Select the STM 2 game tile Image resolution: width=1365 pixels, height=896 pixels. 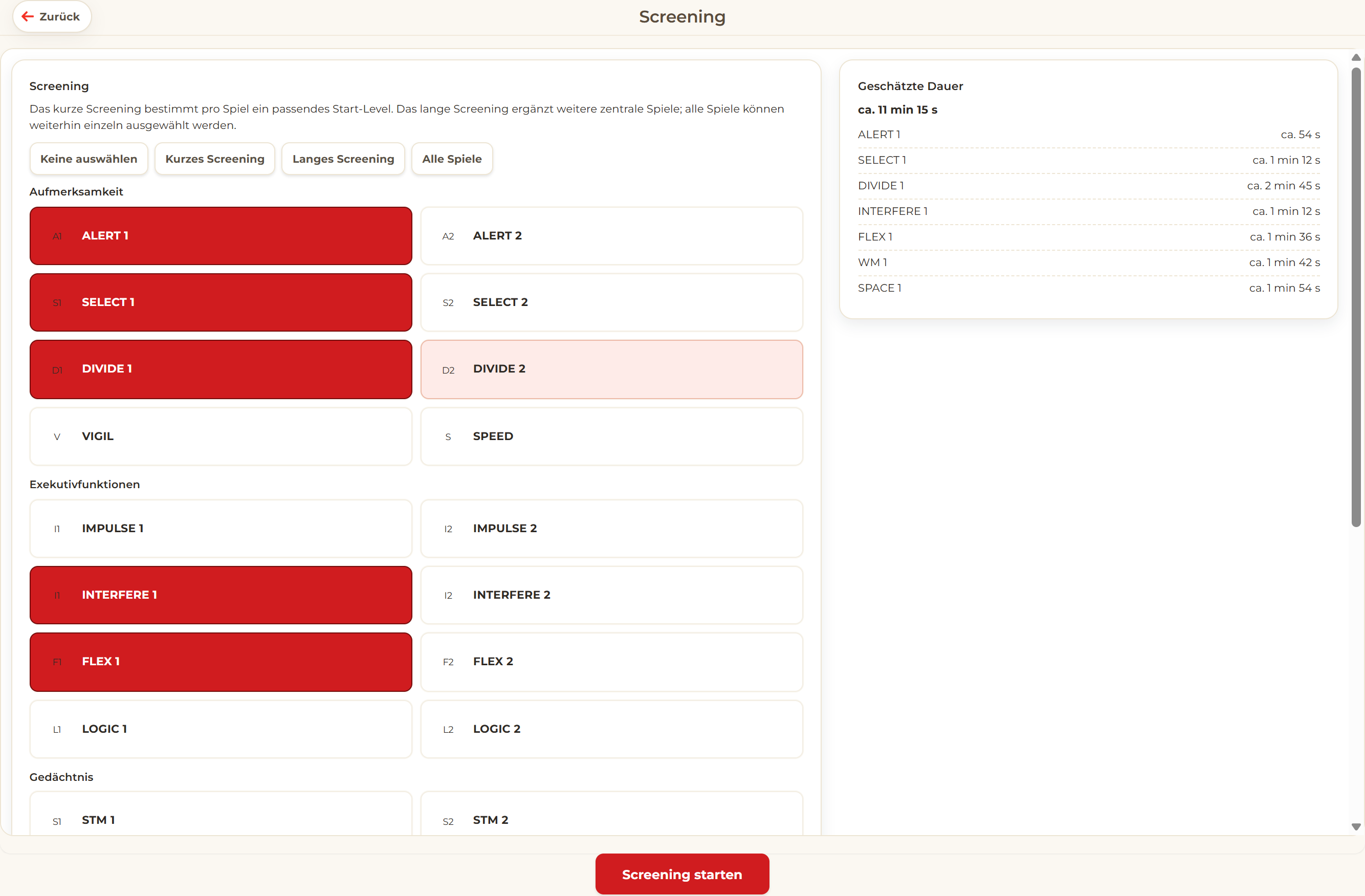click(x=612, y=814)
